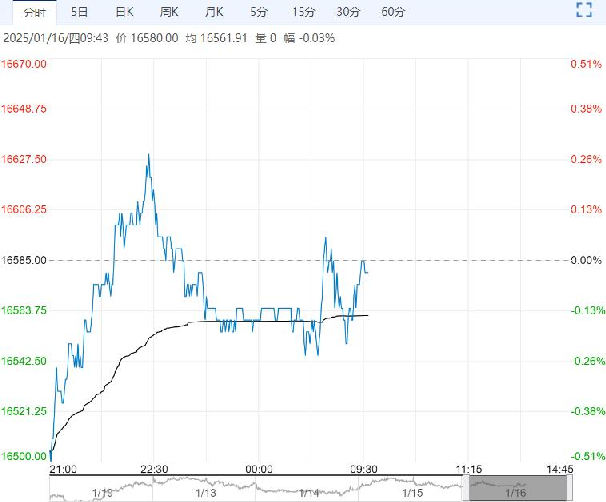Select the 15分 interval tab
This screenshot has height=502, width=606.
point(303,12)
